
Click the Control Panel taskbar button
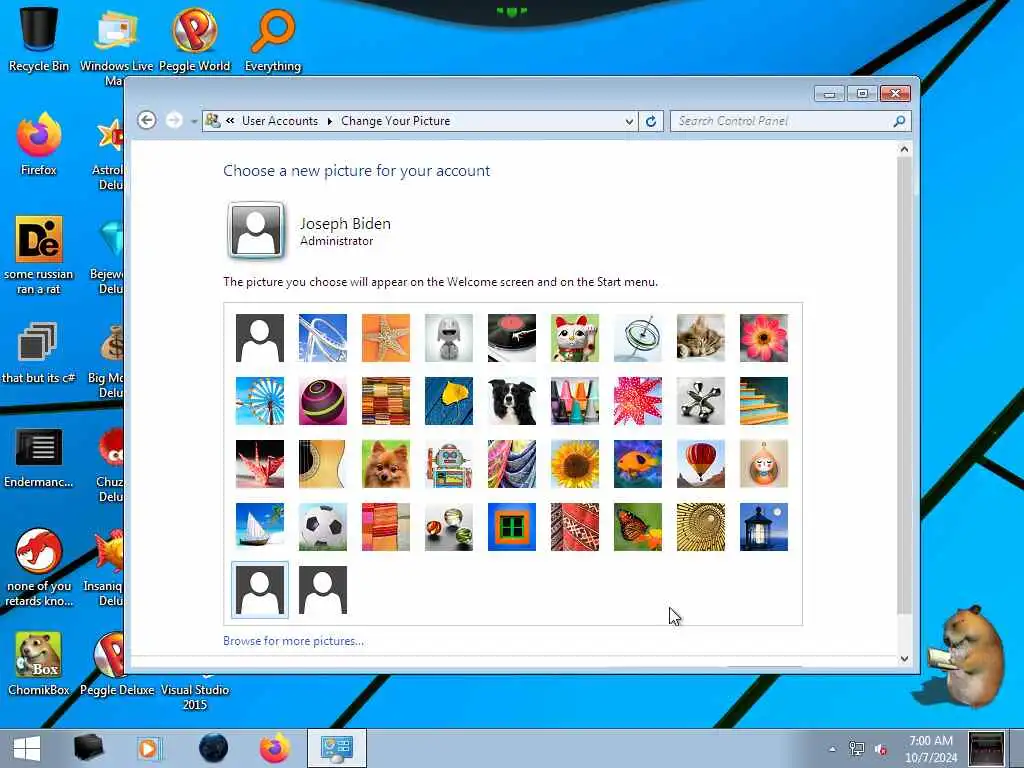pyautogui.click(x=337, y=748)
